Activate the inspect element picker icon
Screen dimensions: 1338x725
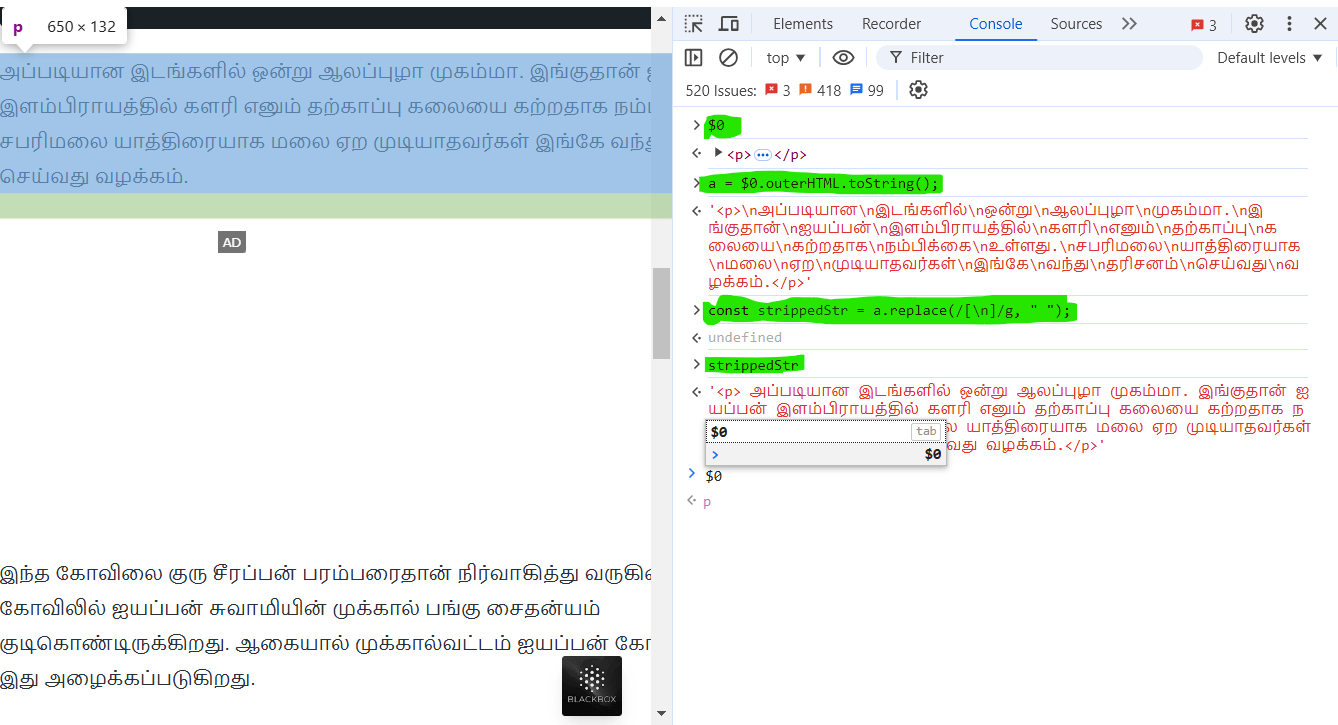(x=693, y=24)
